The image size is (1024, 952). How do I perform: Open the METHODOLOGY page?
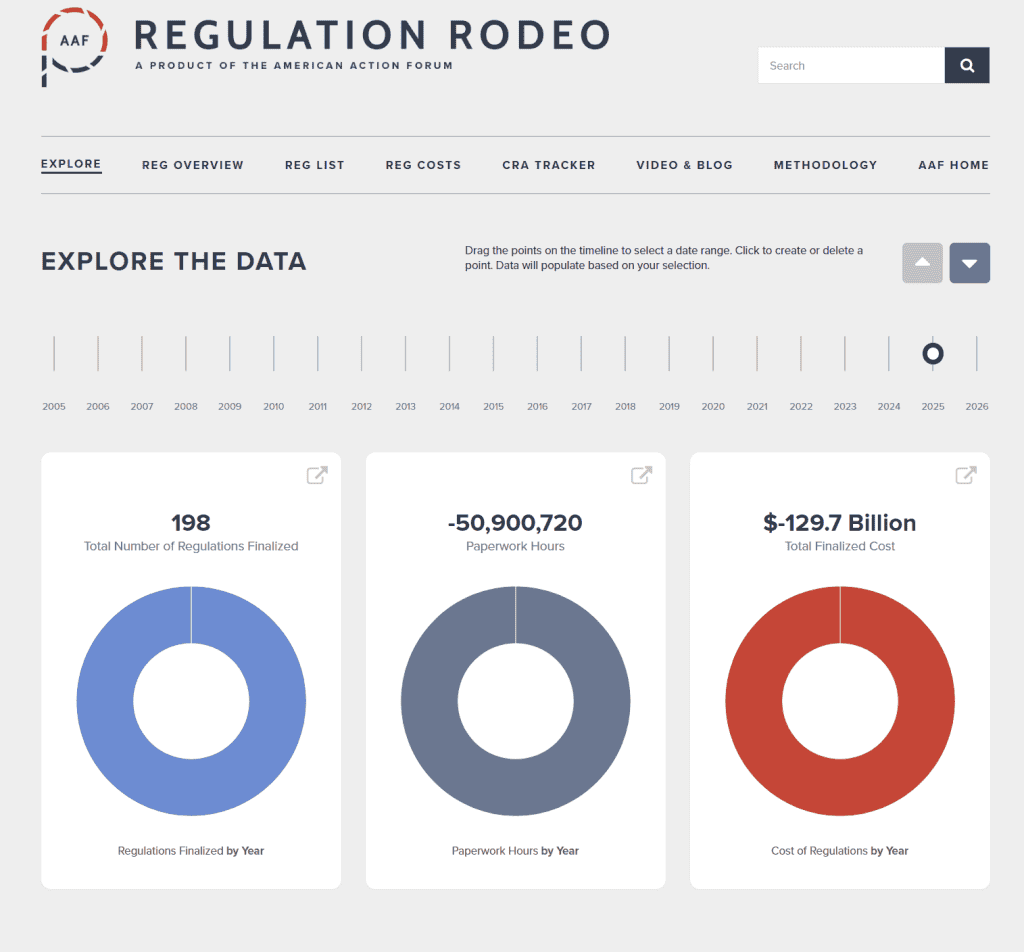pos(825,165)
